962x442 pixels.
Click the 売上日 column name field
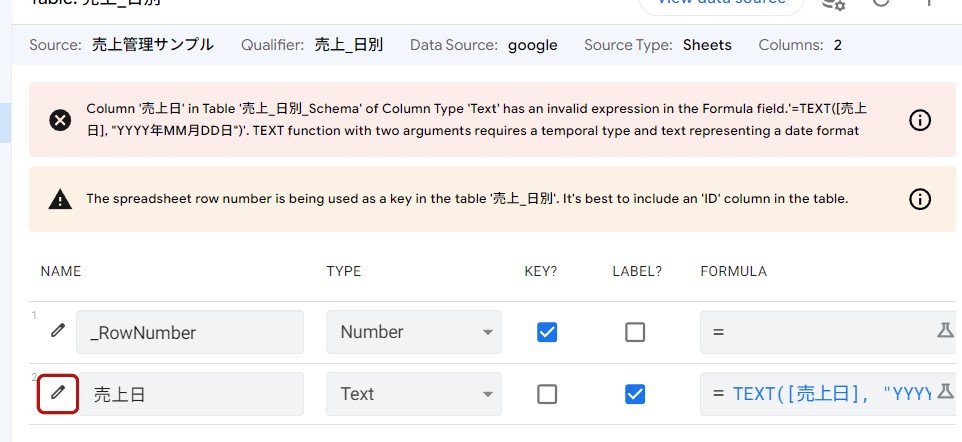tap(190, 394)
